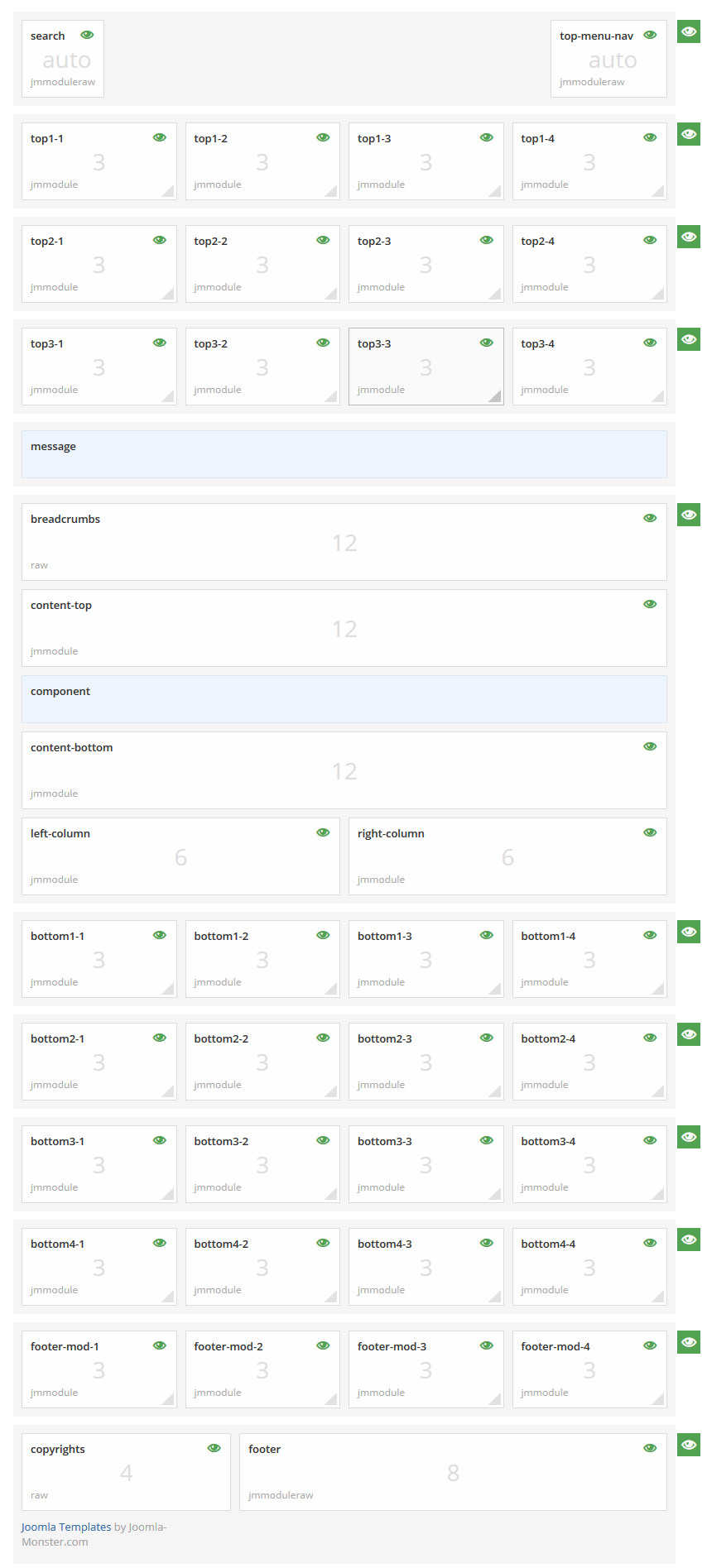707x1568 pixels.
Task: Click the eye icon on content-bottom block
Action: [650, 746]
